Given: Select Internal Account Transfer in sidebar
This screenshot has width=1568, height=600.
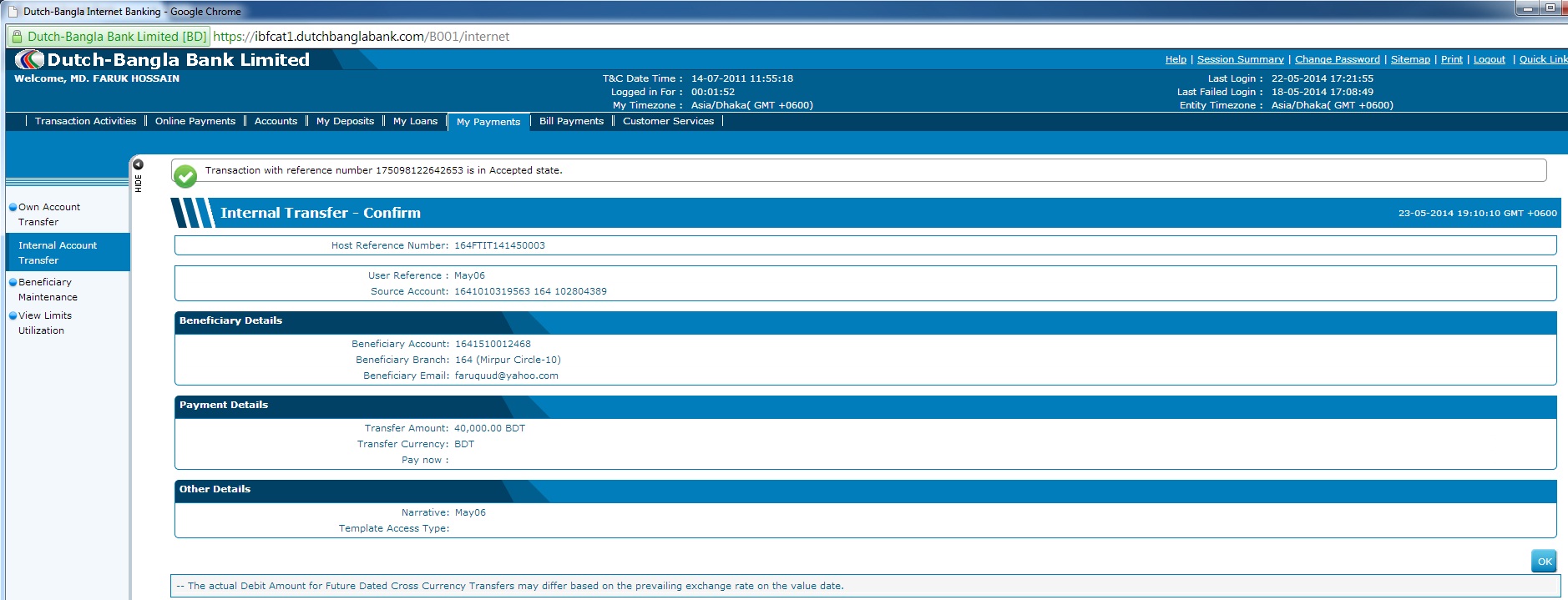Looking at the screenshot, I should click(x=68, y=252).
